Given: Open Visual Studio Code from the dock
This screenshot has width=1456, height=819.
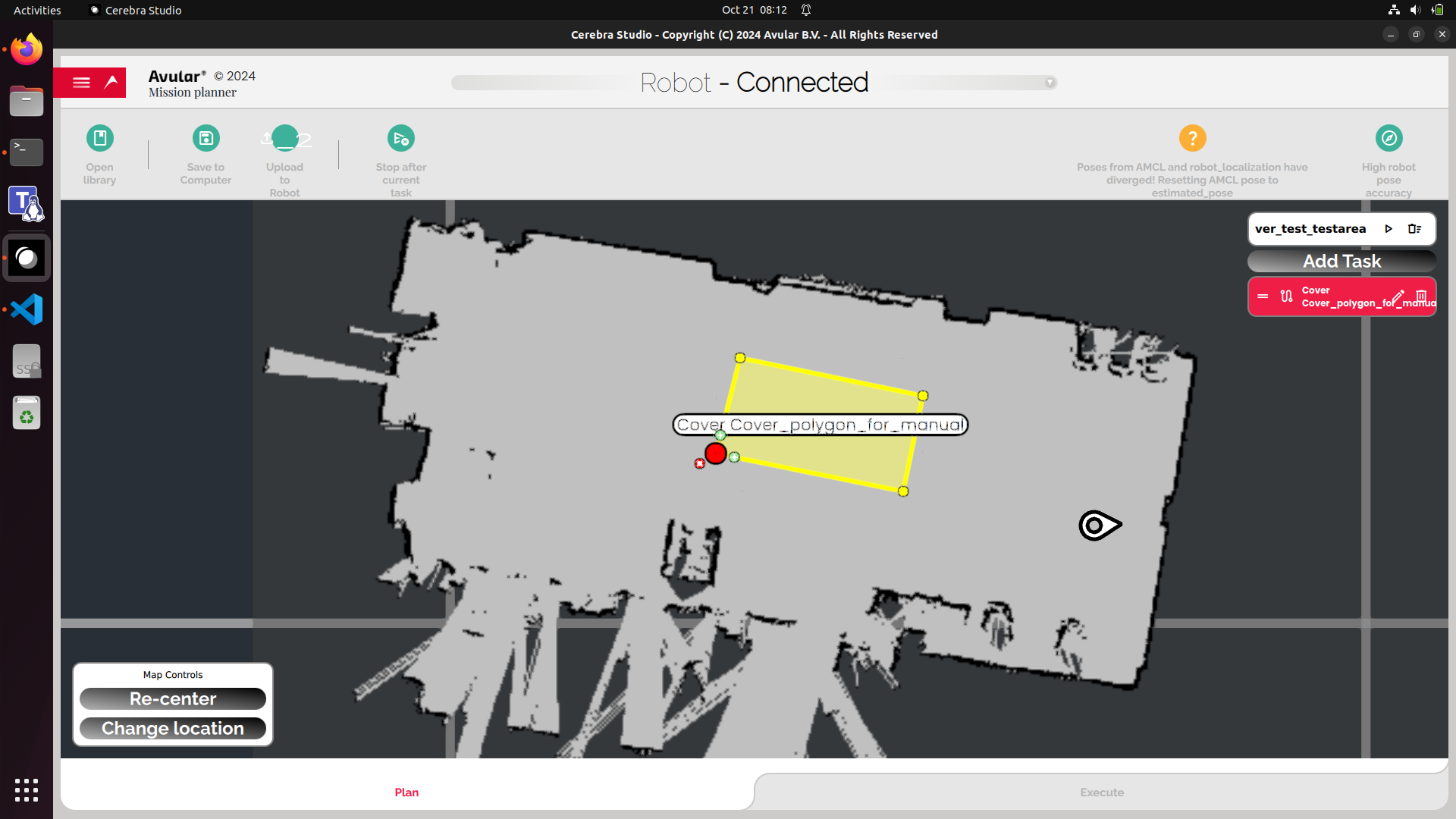Looking at the screenshot, I should [x=27, y=309].
